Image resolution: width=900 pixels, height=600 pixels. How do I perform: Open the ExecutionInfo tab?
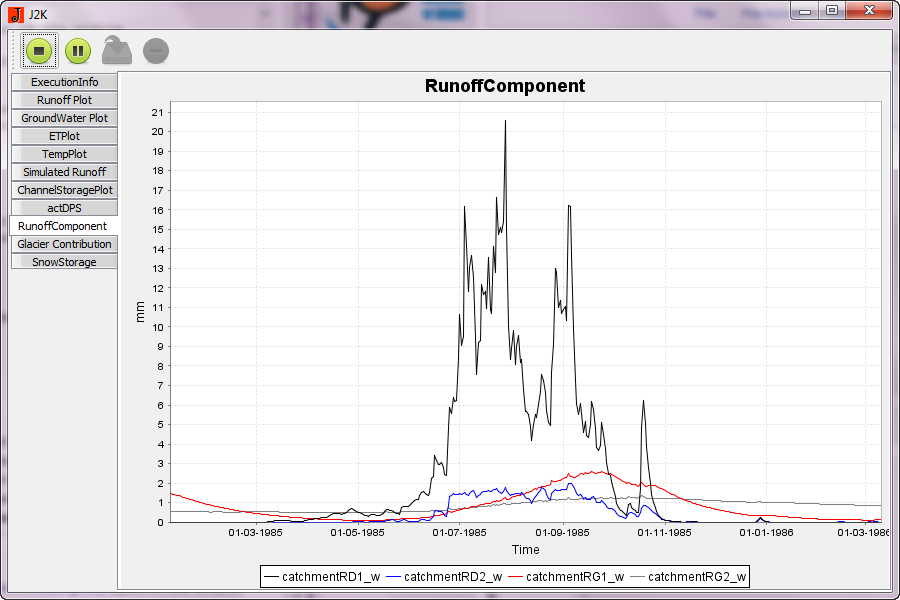click(64, 82)
